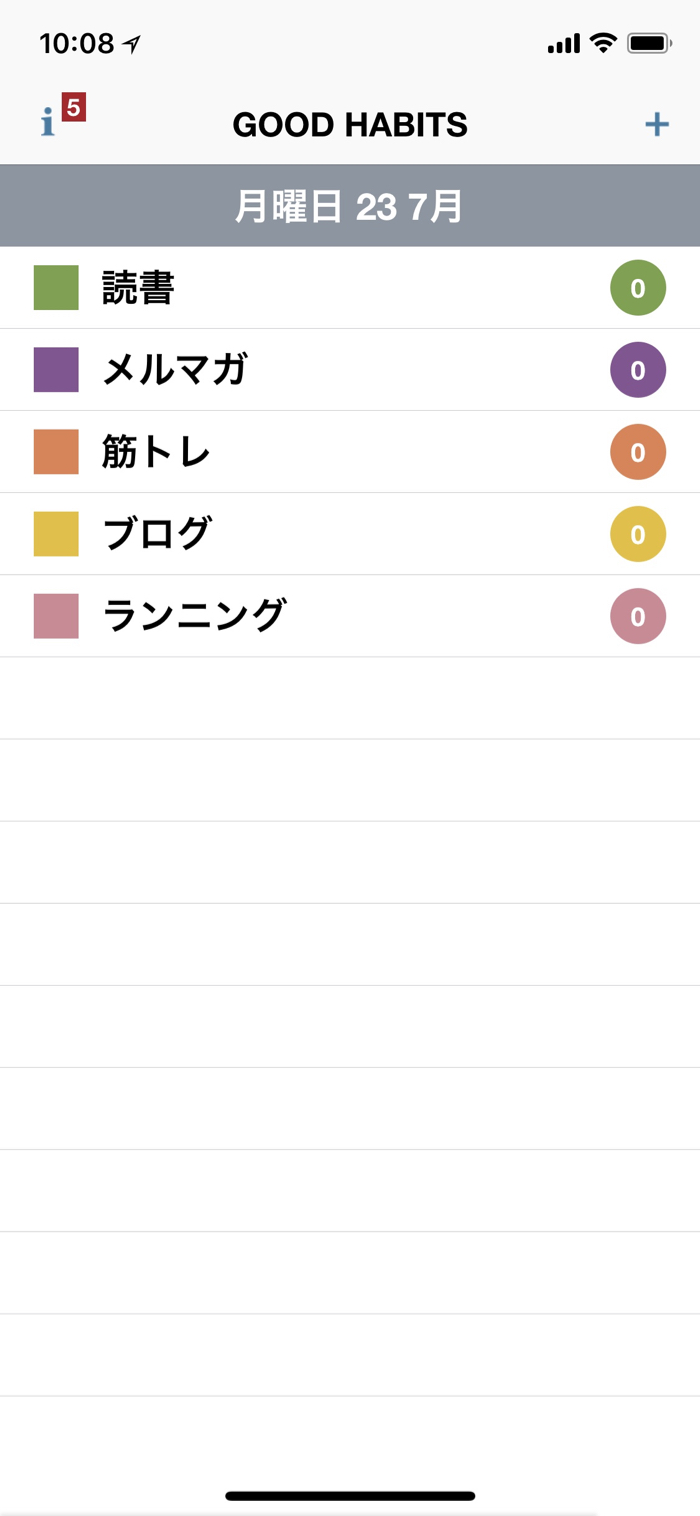
Task: Tap the purple counter circle for メルマガ
Action: pos(638,370)
